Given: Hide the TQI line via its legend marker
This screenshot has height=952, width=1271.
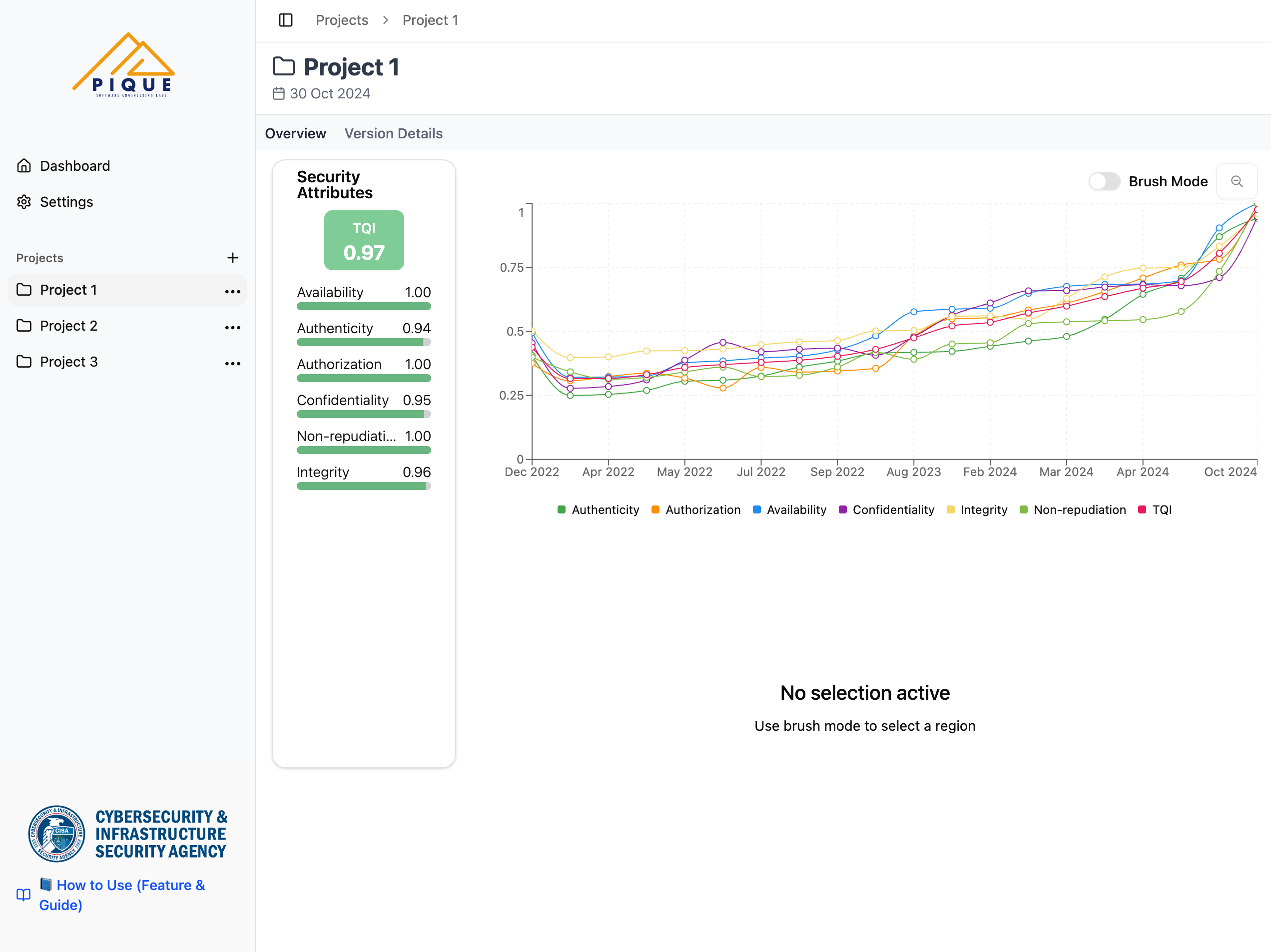Looking at the screenshot, I should 1142,509.
